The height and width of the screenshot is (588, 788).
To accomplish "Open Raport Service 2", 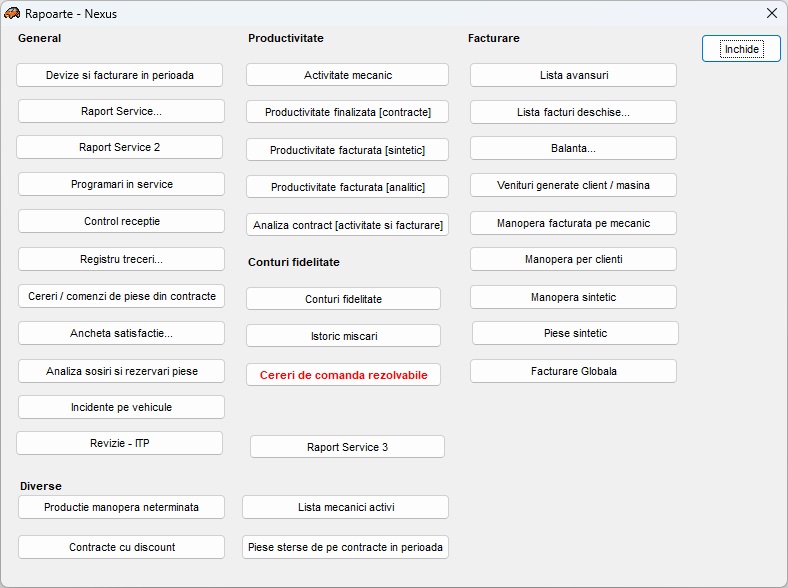I will coord(120,147).
